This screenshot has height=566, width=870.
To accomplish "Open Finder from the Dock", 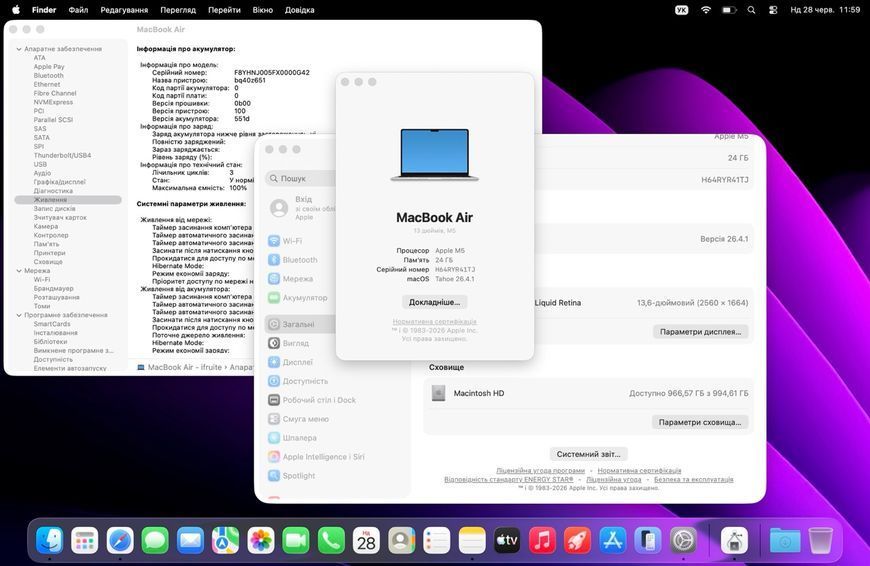I will 49,540.
